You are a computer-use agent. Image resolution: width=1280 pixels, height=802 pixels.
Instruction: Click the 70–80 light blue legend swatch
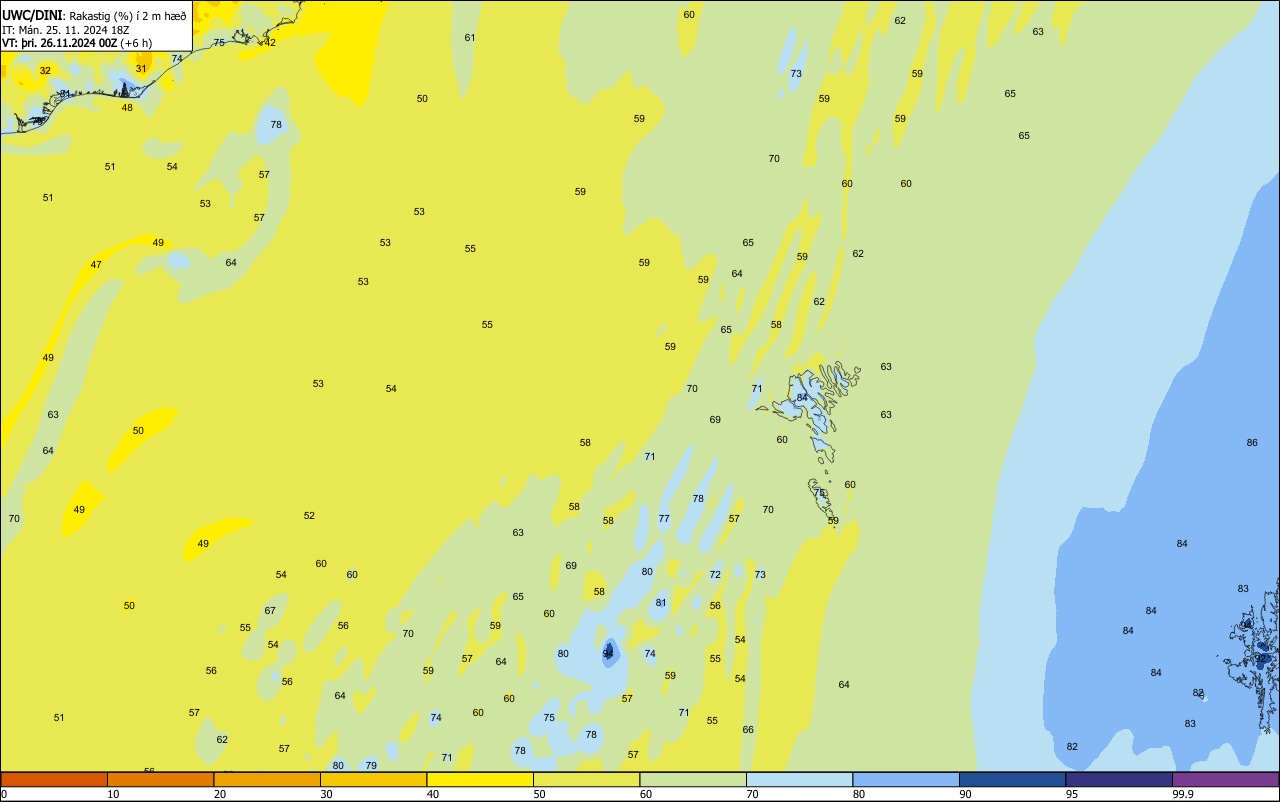pos(799,779)
